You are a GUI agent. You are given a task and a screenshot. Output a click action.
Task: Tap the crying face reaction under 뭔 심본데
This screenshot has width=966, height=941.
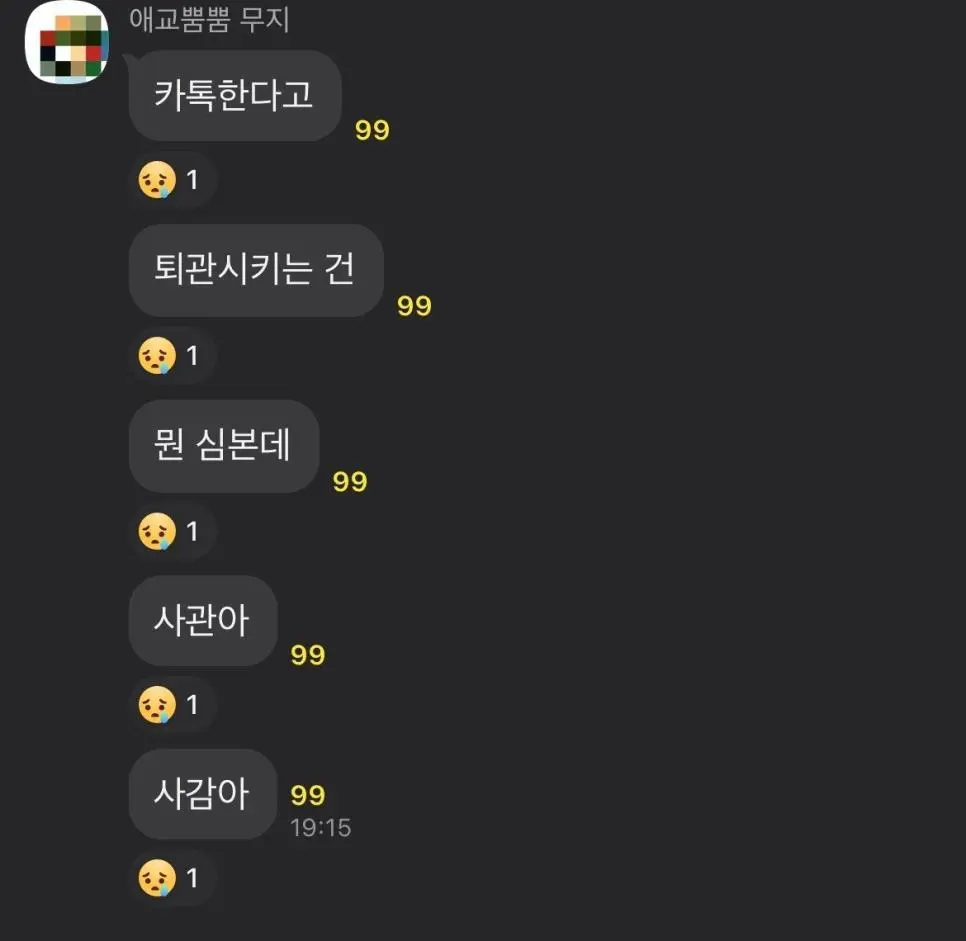point(171,531)
